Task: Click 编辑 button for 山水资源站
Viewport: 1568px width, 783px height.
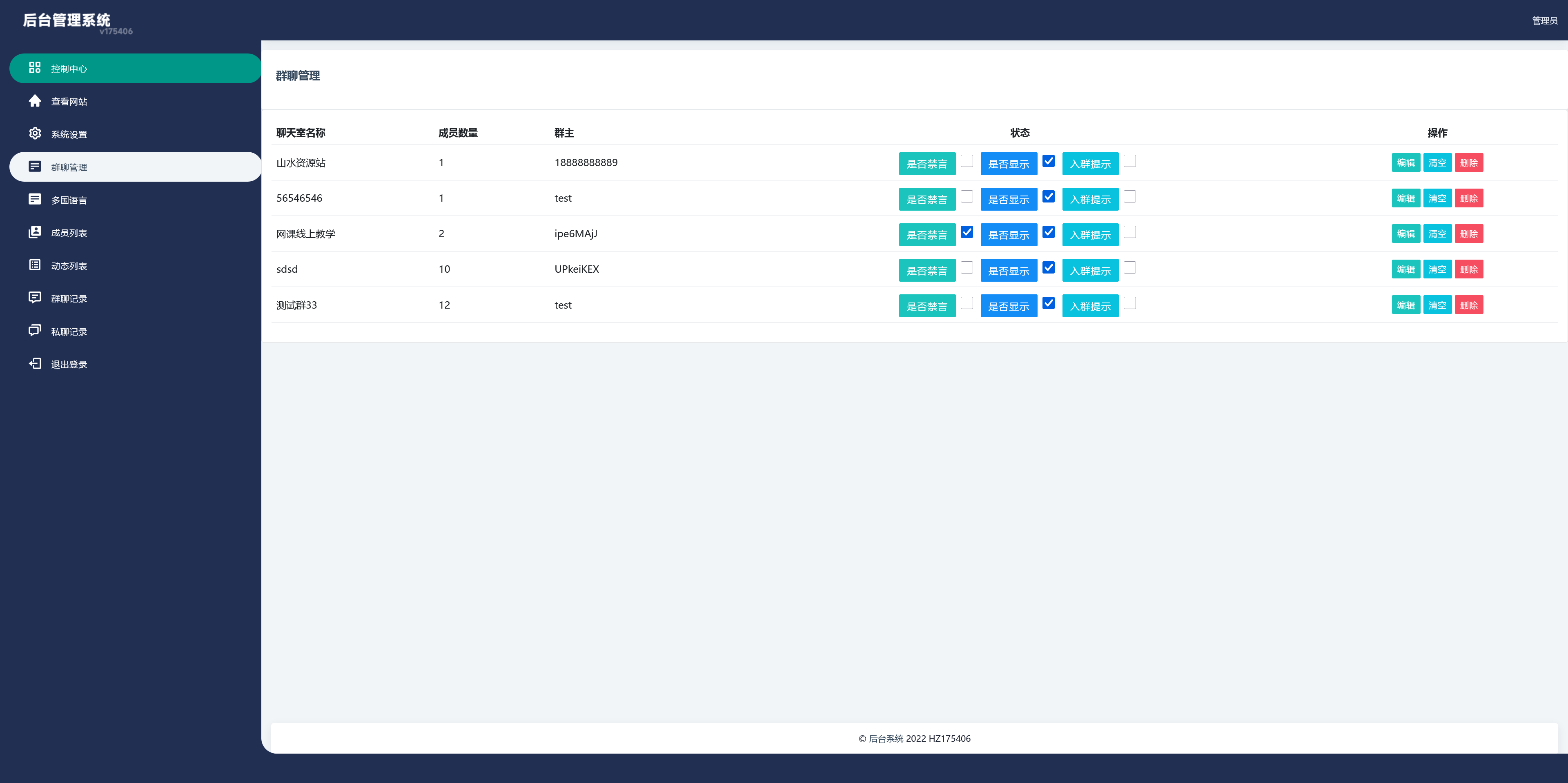Action: pos(1405,162)
